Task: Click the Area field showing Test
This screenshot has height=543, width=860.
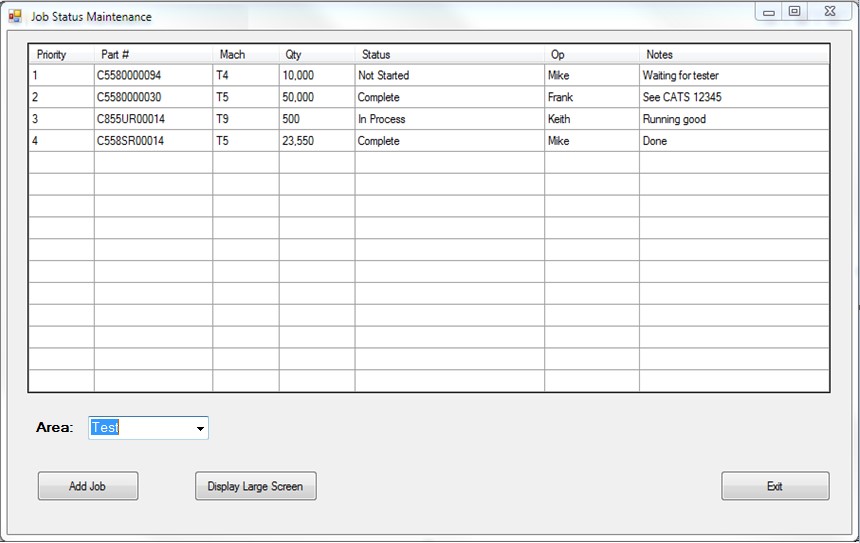Action: [148, 428]
